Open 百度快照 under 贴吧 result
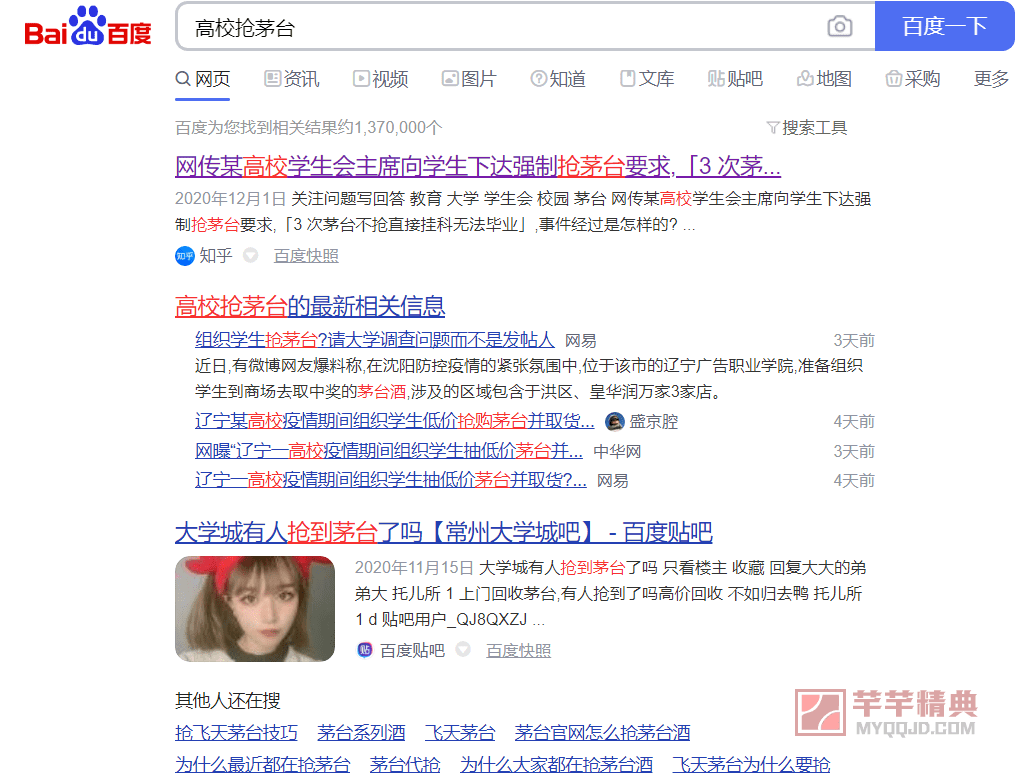This screenshot has width=1016, height=776. [518, 650]
